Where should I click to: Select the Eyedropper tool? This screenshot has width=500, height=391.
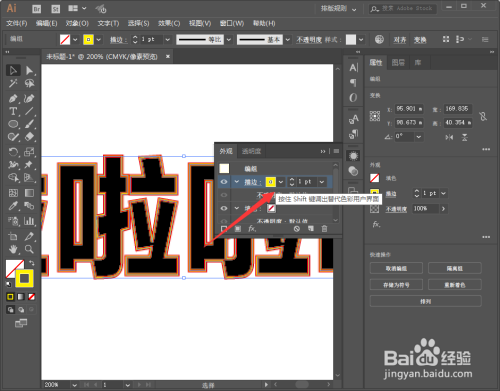tap(13, 206)
